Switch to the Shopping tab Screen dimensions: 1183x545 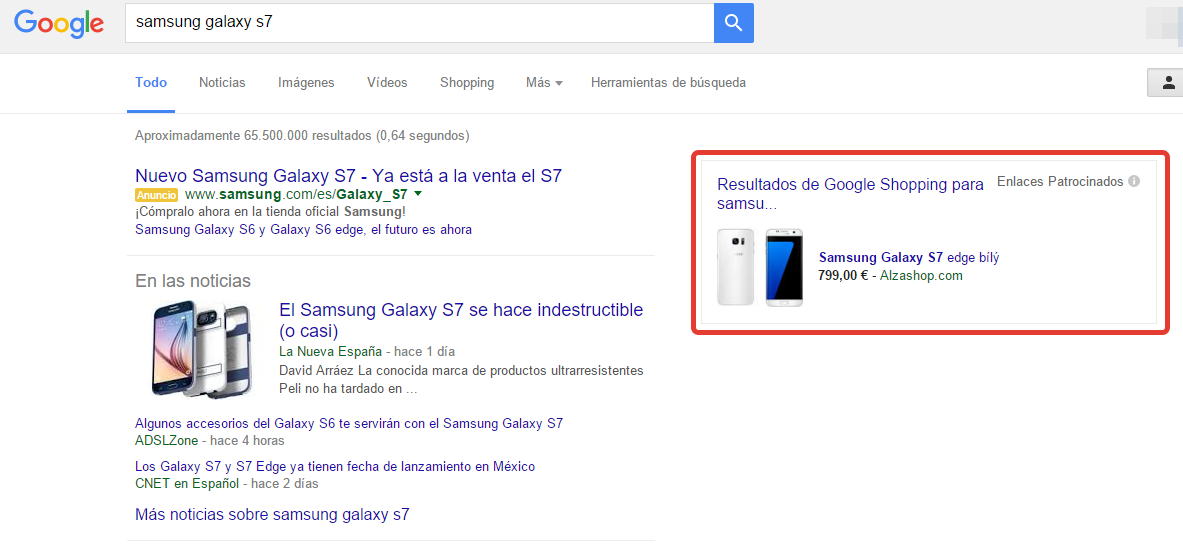coord(467,83)
